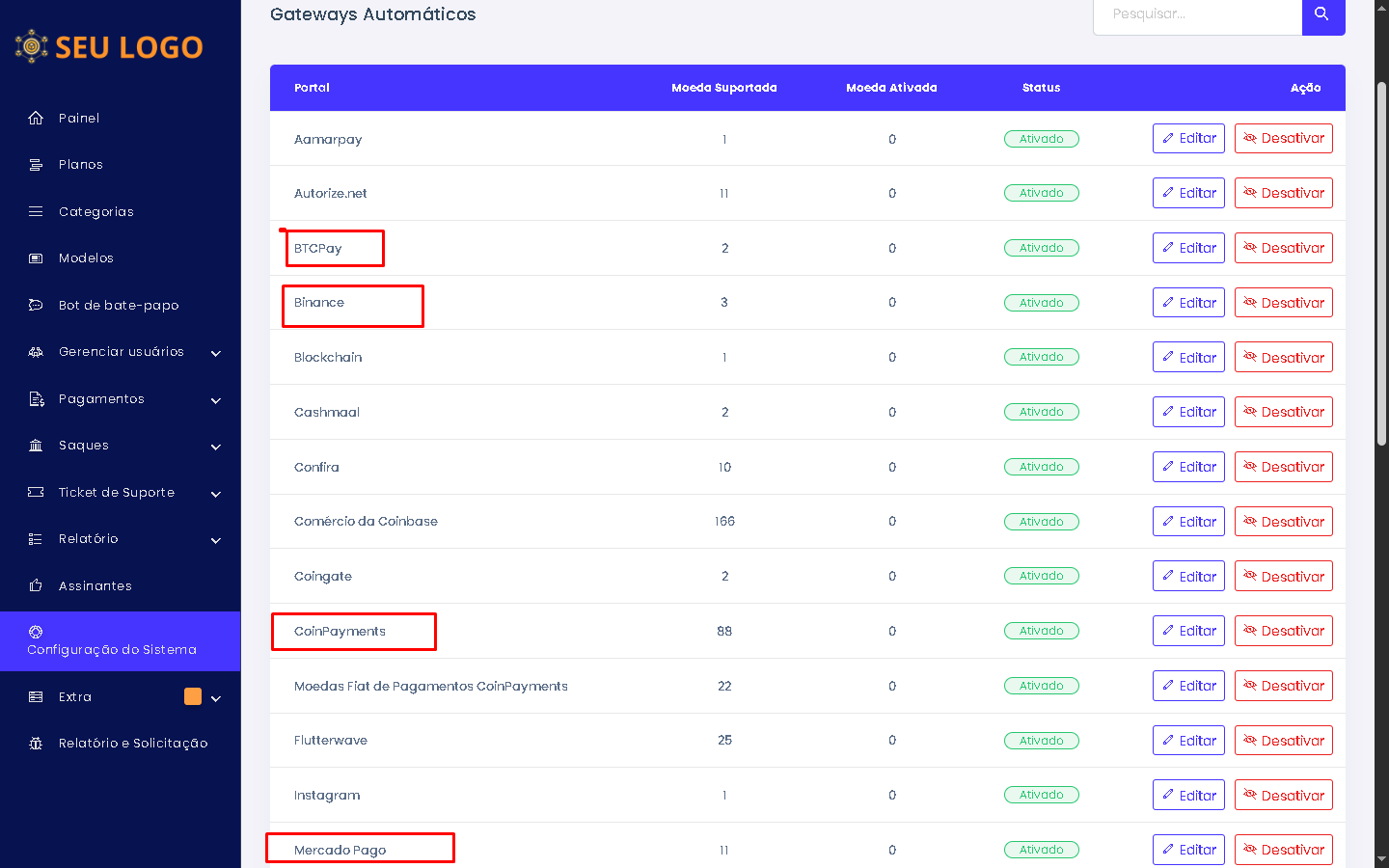The width and height of the screenshot is (1389, 868).
Task: Edit the BTCPay gateway
Action: (x=1188, y=248)
